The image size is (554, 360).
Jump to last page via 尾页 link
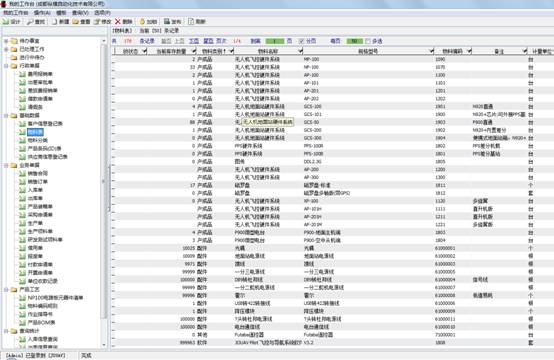(208, 41)
